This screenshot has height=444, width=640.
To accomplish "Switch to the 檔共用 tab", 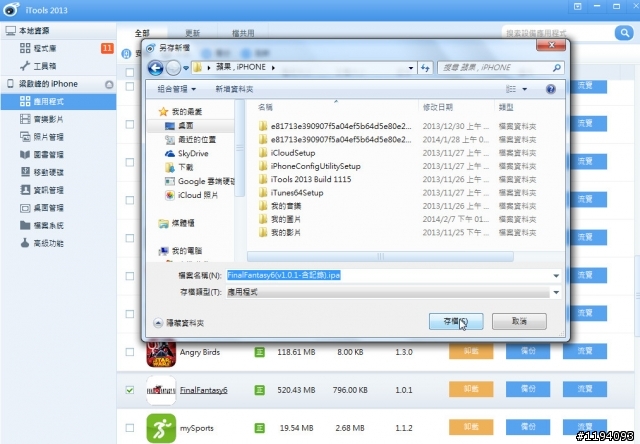I will point(243,33).
